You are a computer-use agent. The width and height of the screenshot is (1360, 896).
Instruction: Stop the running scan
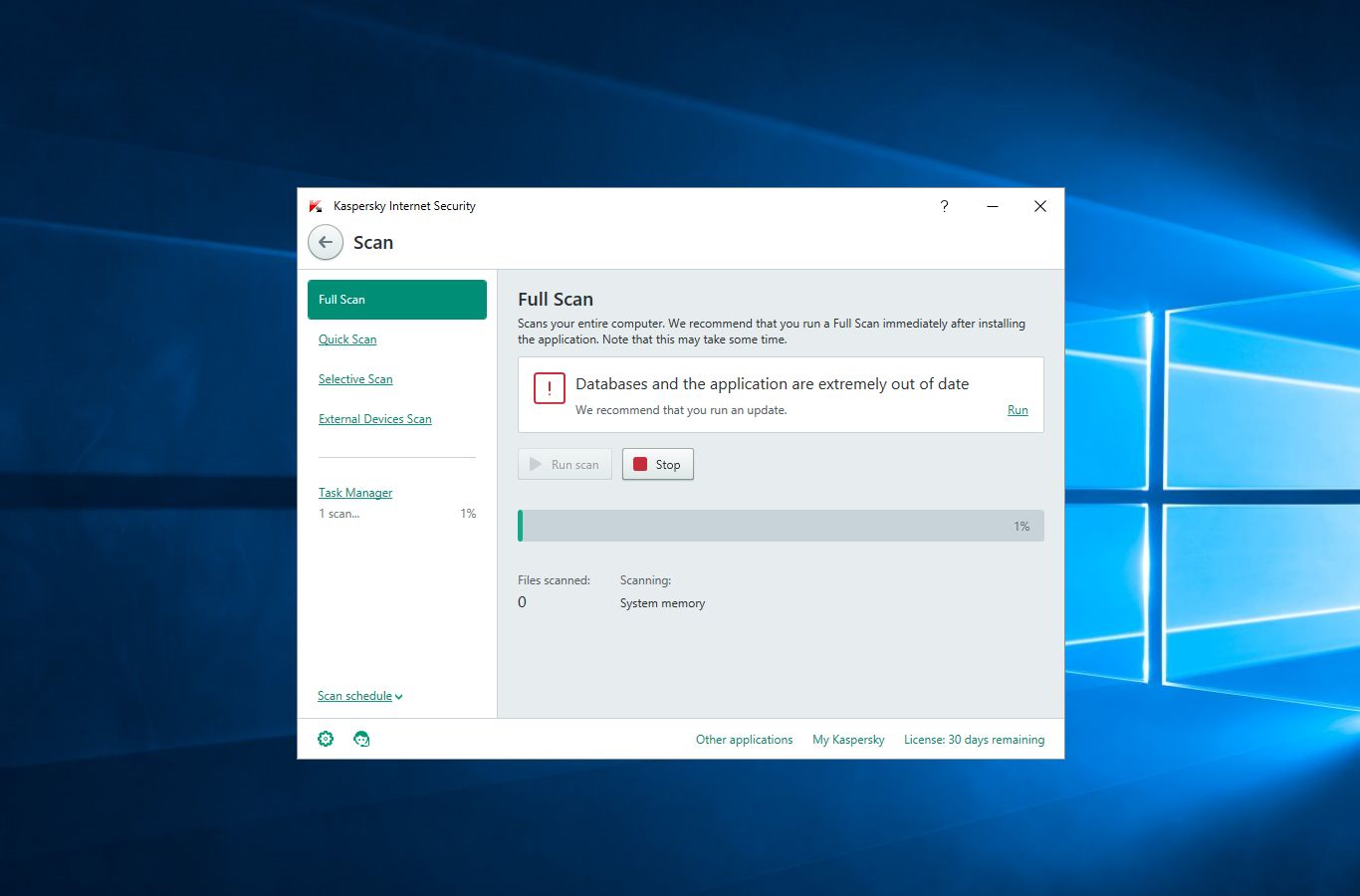click(x=658, y=464)
